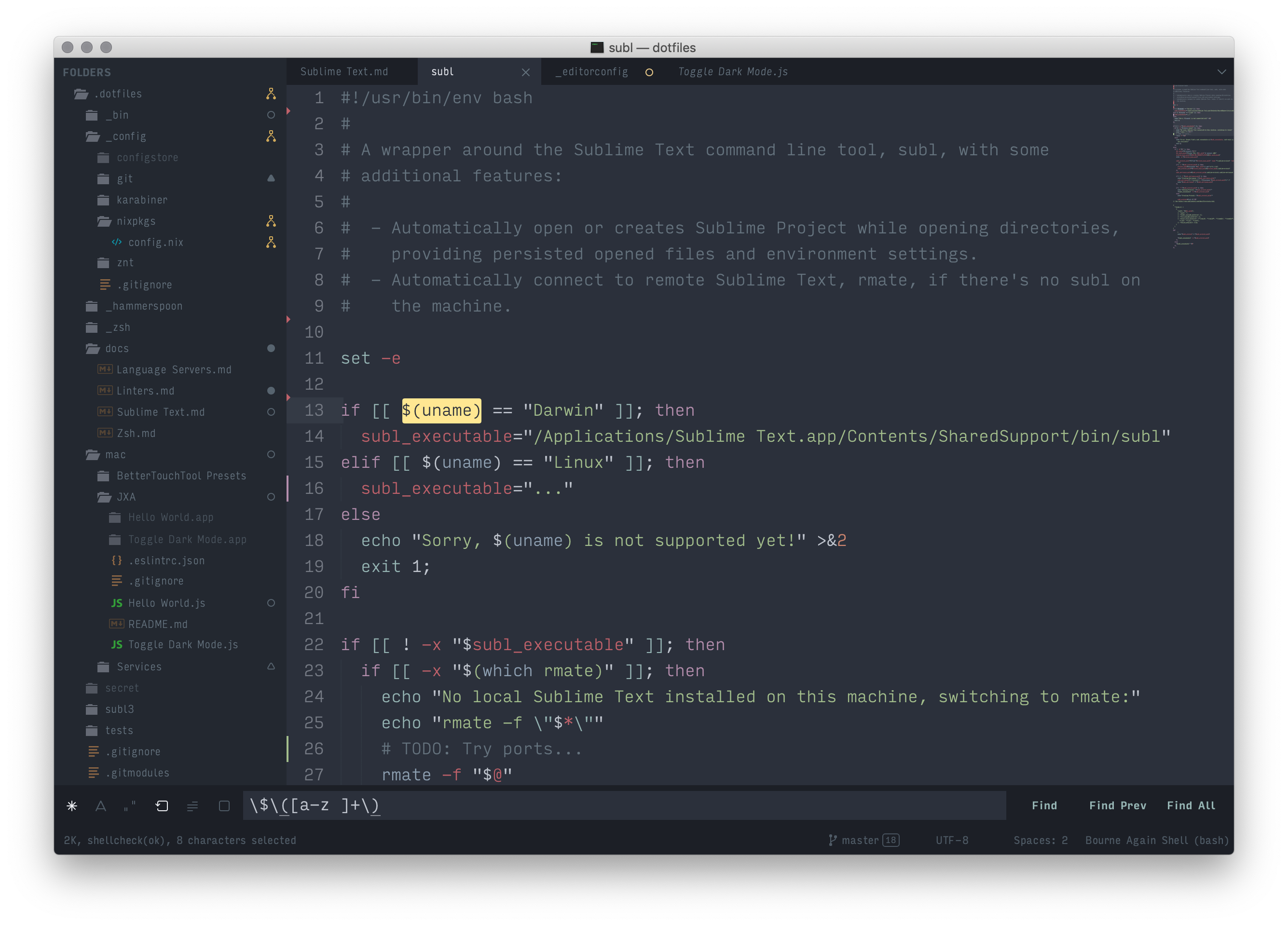Screen dimensions: 1288x926
Task: Click the braces icon next to .eslintrc.json
Action: [x=116, y=560]
